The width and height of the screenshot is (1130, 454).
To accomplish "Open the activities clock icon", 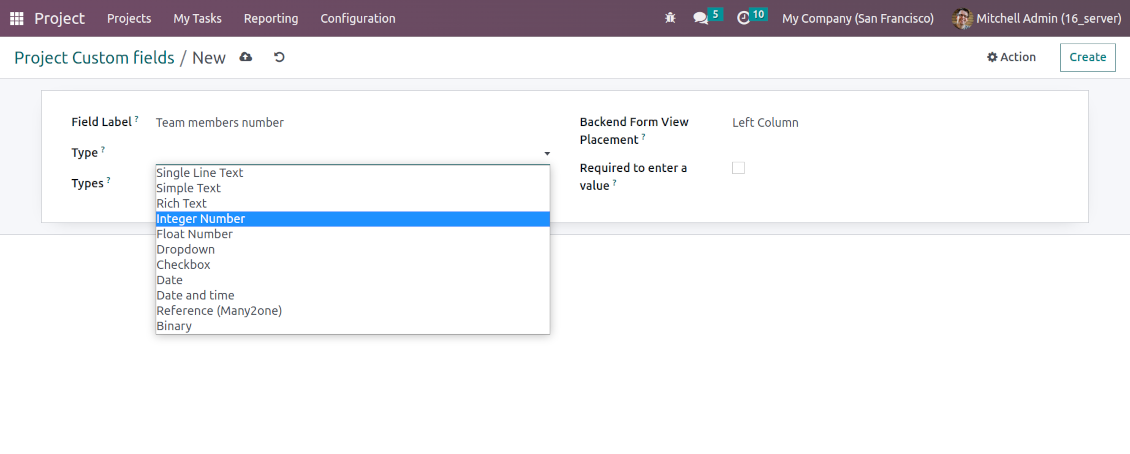I will pos(743,18).
